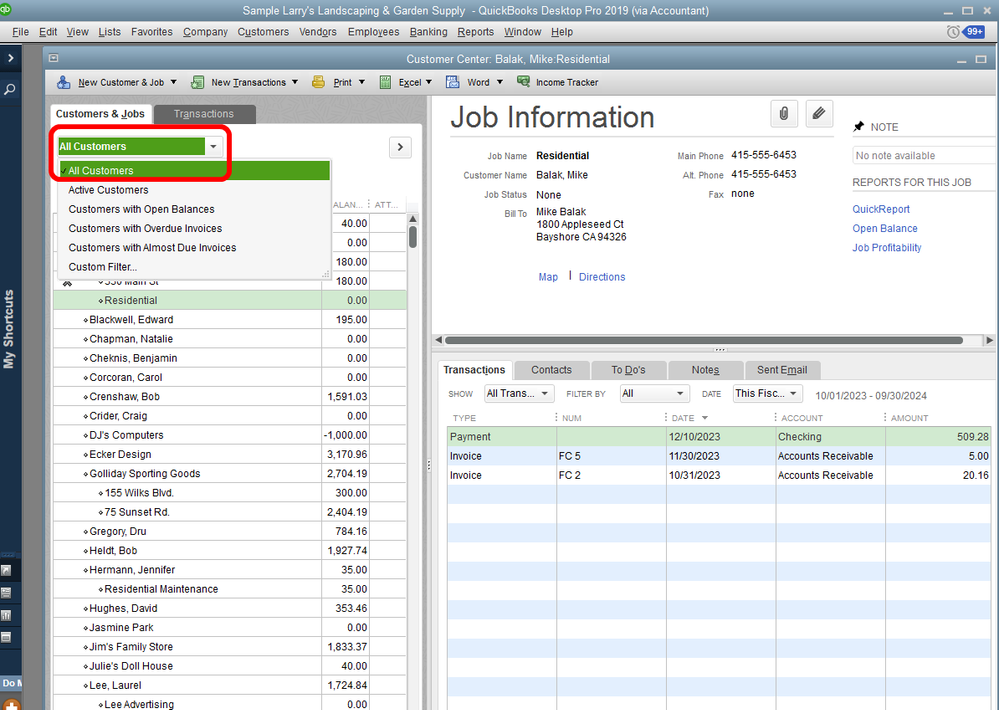The image size is (999, 710).
Task: Switch to the Sent Email tab
Action: (782, 370)
